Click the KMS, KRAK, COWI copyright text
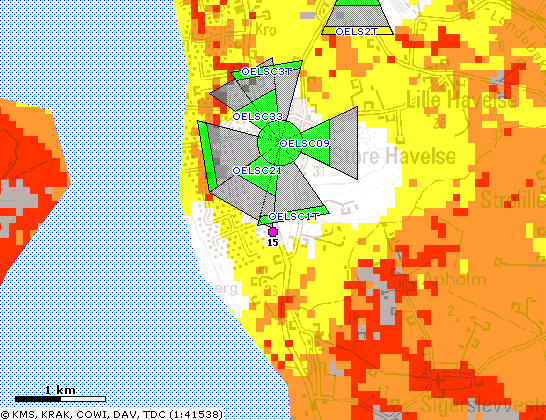The image size is (546, 420). [x=111, y=414]
